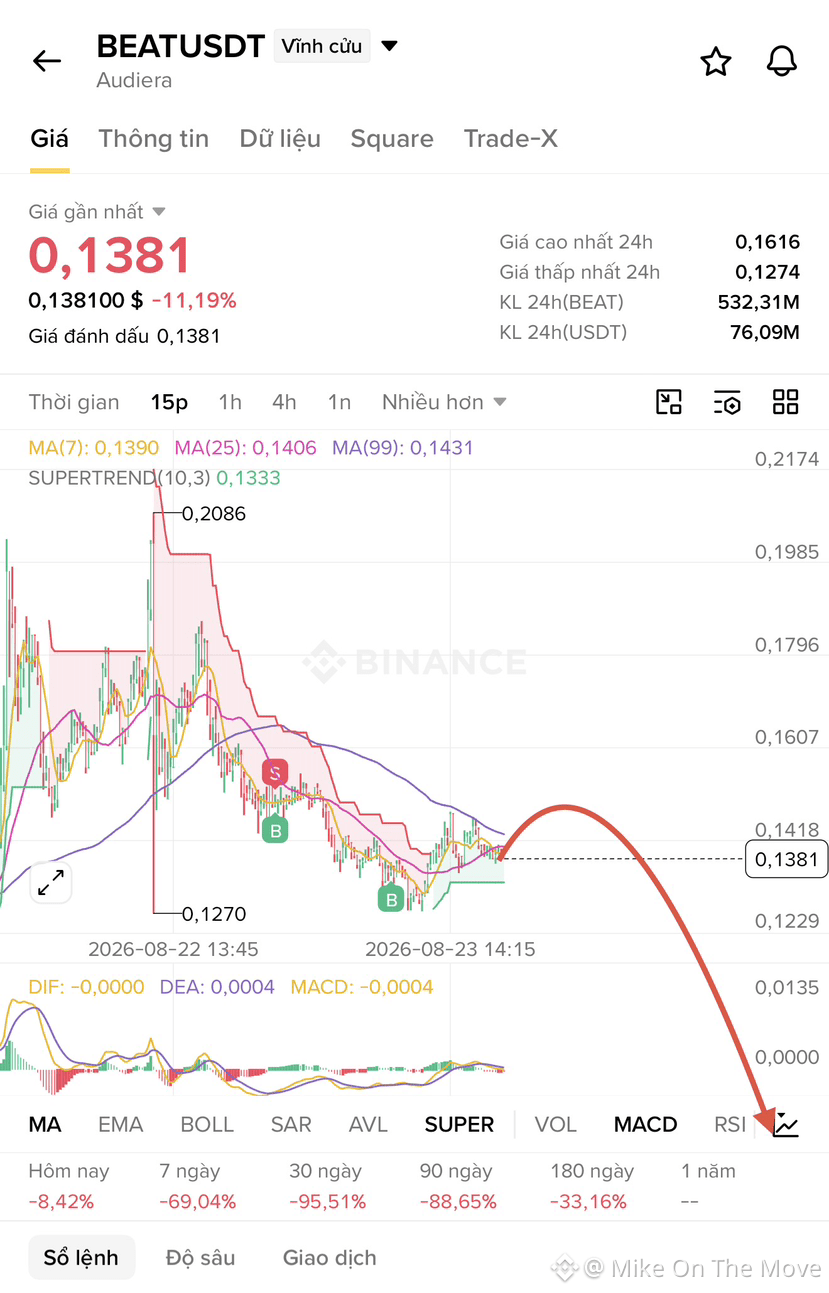Tap the 24h high value 0,1616
829x1293 pixels.
coord(768,242)
